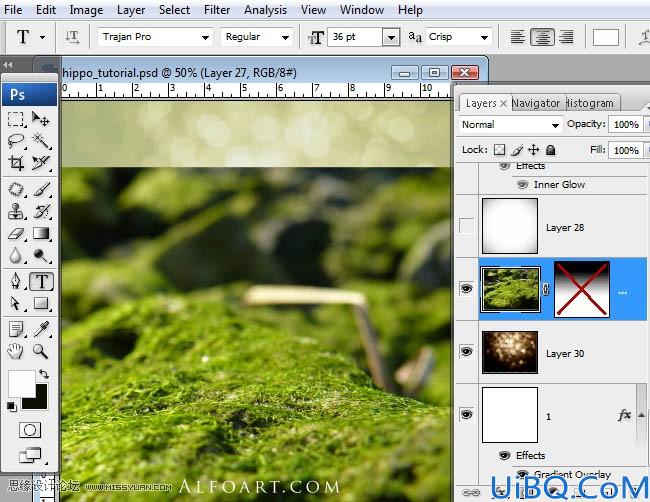Open the Image menu
The width and height of the screenshot is (650, 502).
86,10
